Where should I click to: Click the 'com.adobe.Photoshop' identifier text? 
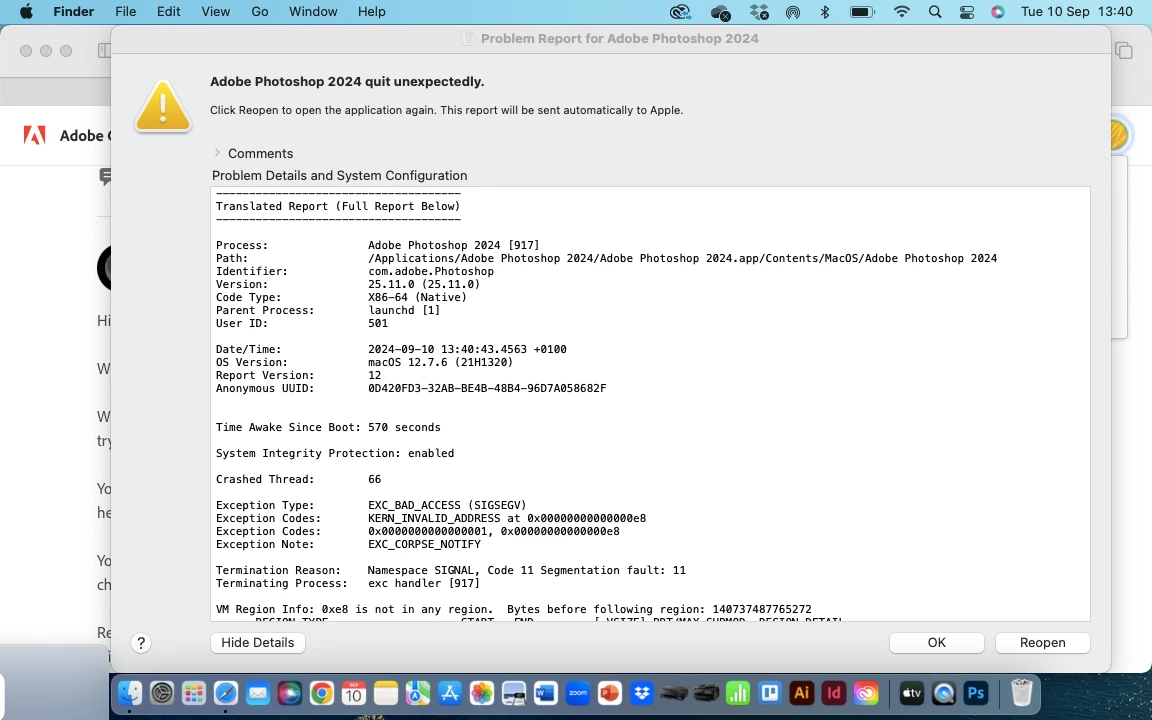(x=431, y=272)
